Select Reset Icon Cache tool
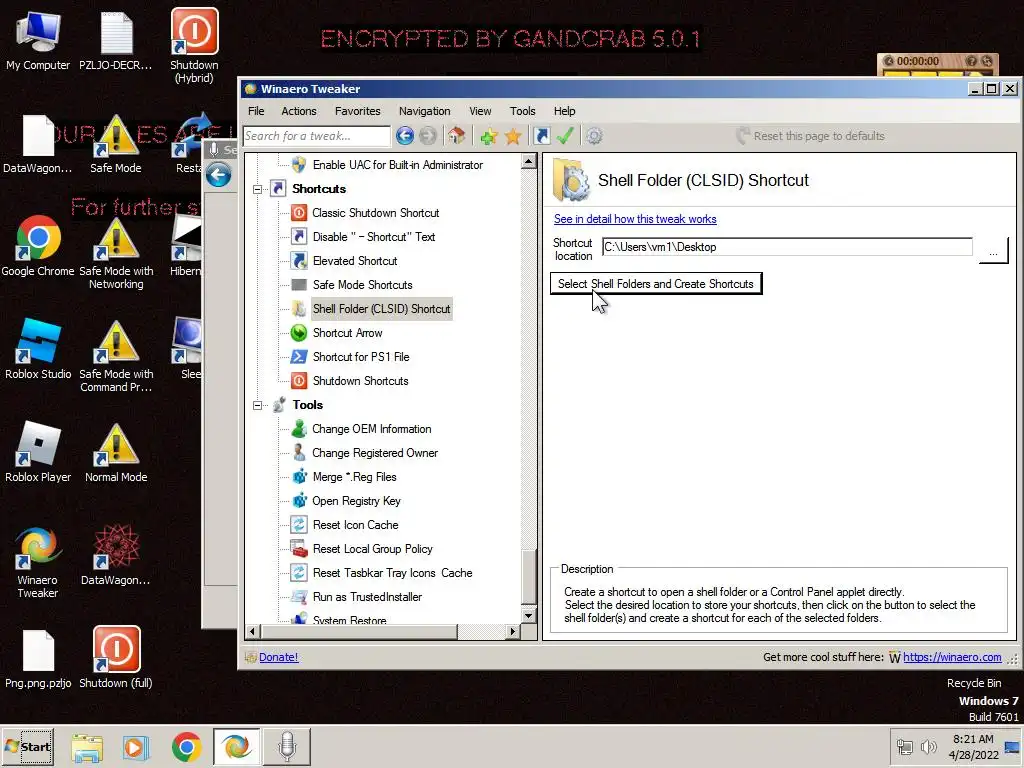 pos(355,525)
